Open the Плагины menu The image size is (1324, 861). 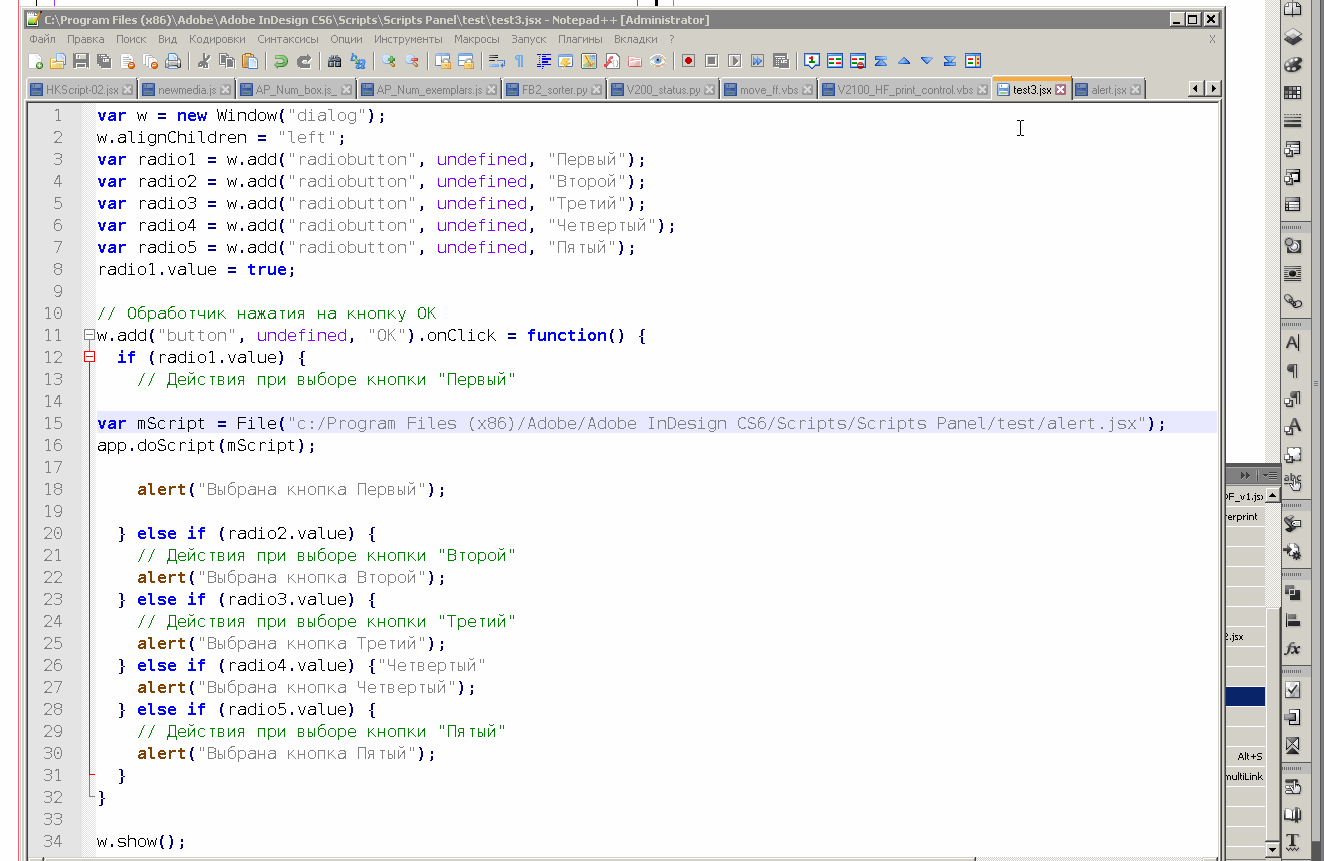[580, 39]
